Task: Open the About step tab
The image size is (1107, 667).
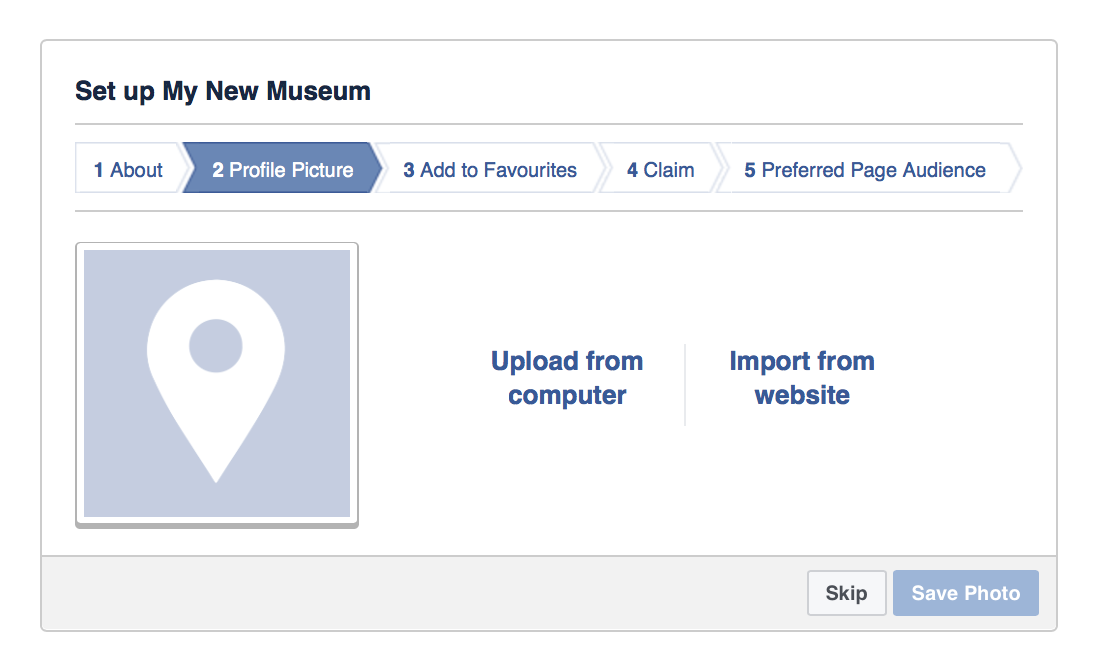Action: pos(131,168)
